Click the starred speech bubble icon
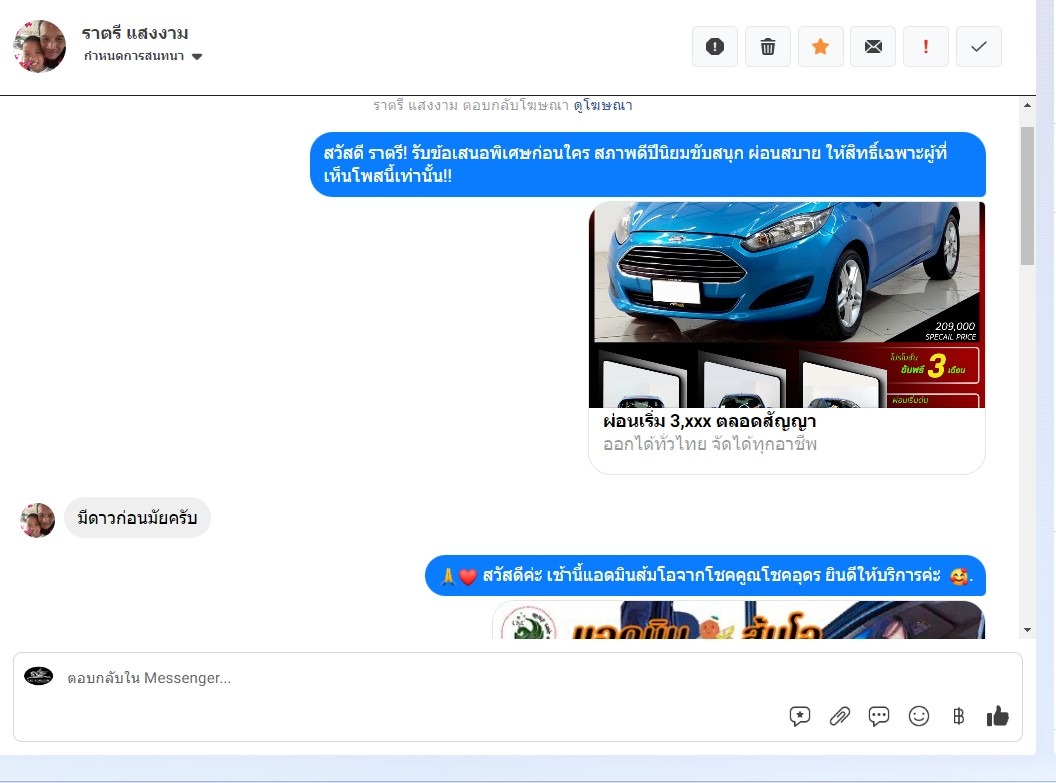The height and width of the screenshot is (783, 1056). pyautogui.click(x=800, y=716)
